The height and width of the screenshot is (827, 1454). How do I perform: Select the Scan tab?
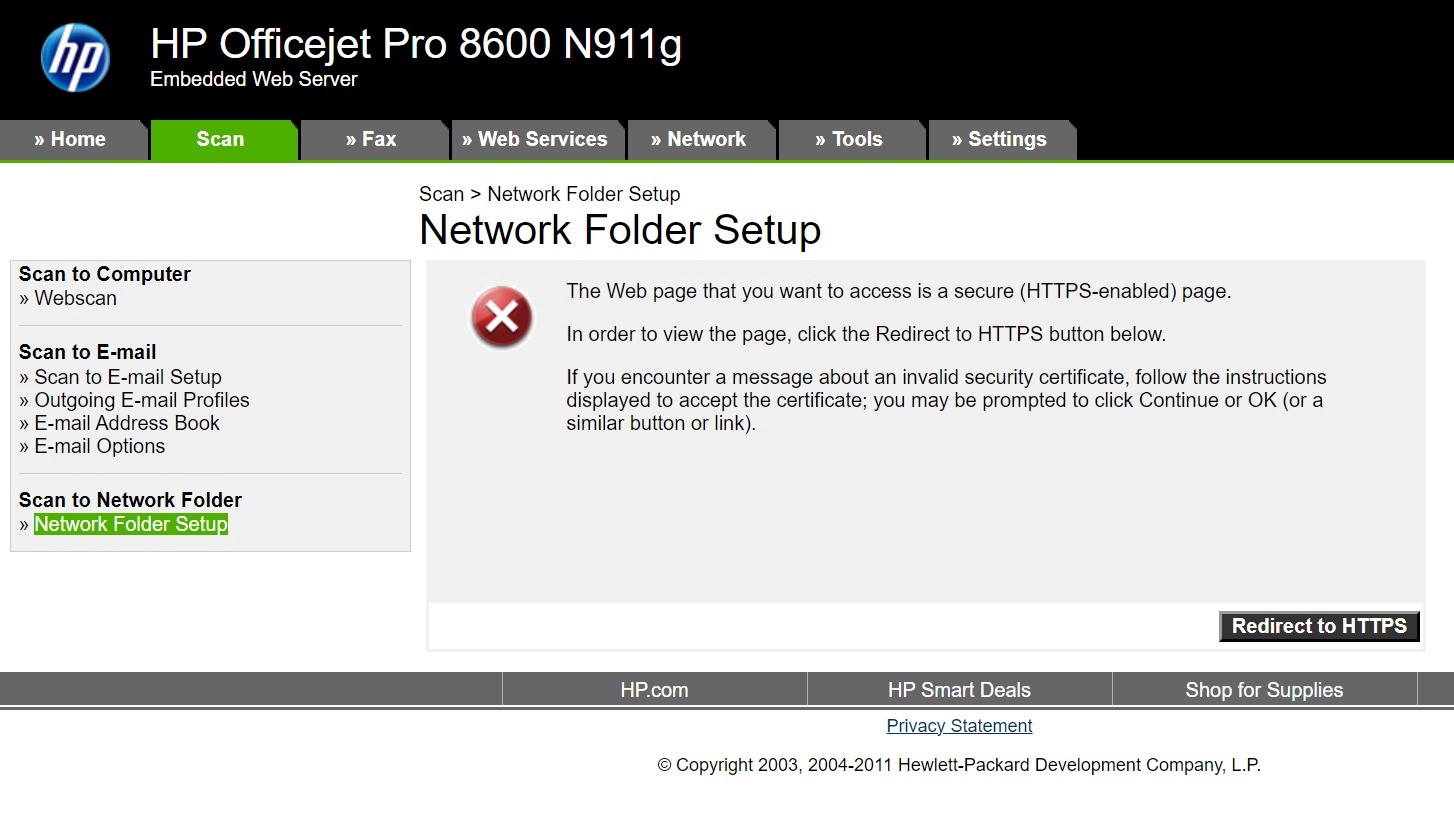[221, 139]
